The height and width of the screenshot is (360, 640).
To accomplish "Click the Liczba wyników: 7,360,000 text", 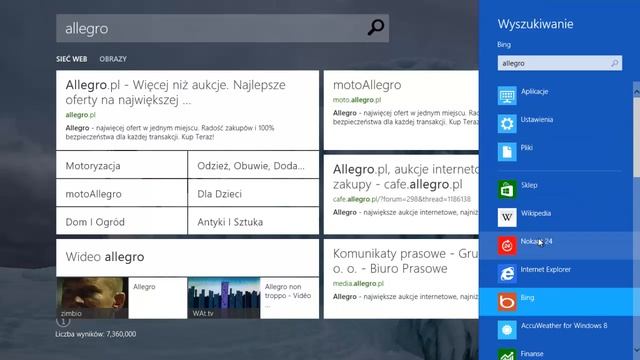I will coord(96,334).
